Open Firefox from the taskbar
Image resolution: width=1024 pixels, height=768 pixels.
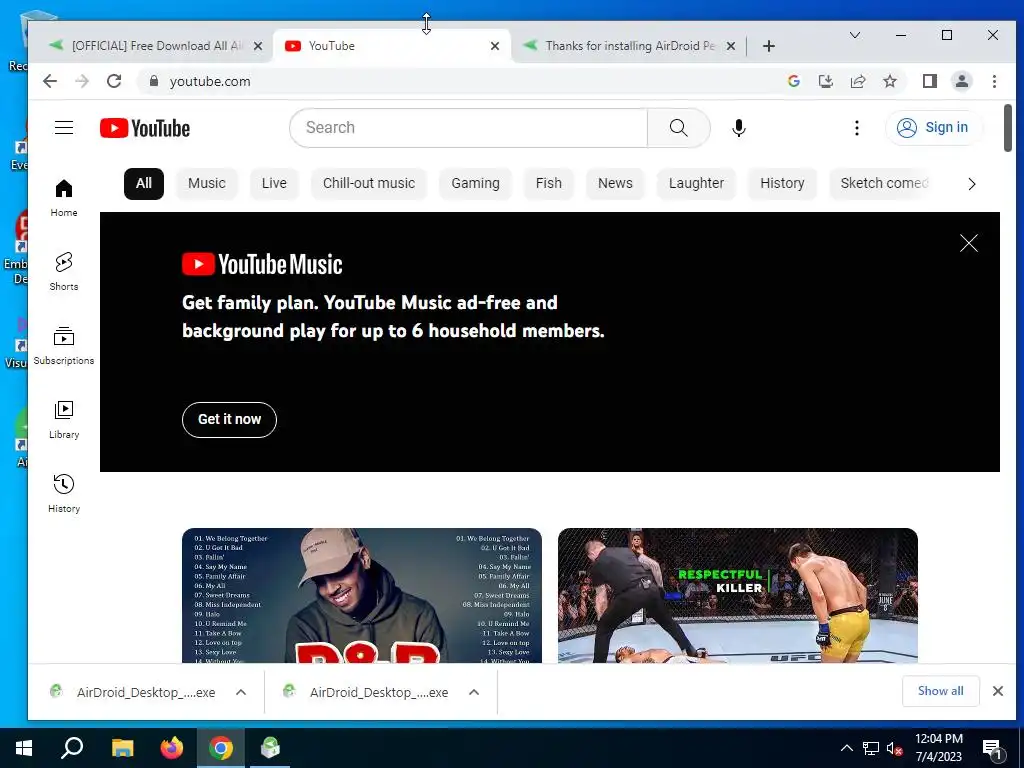(172, 748)
